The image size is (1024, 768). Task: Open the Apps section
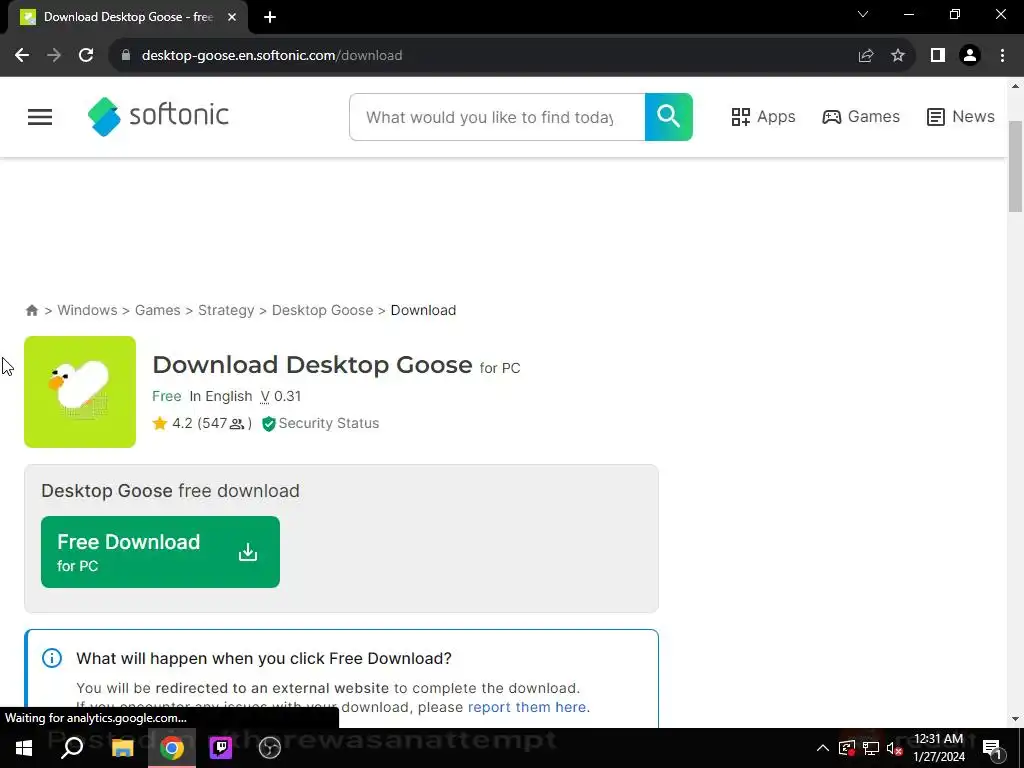point(763,117)
